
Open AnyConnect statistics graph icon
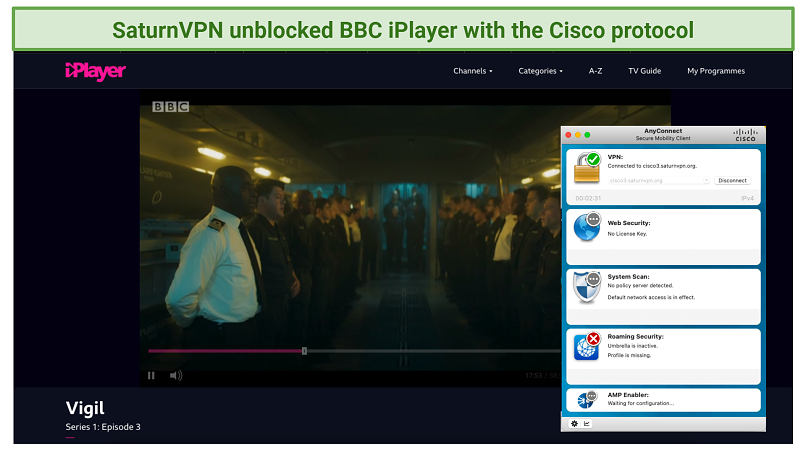(587, 423)
